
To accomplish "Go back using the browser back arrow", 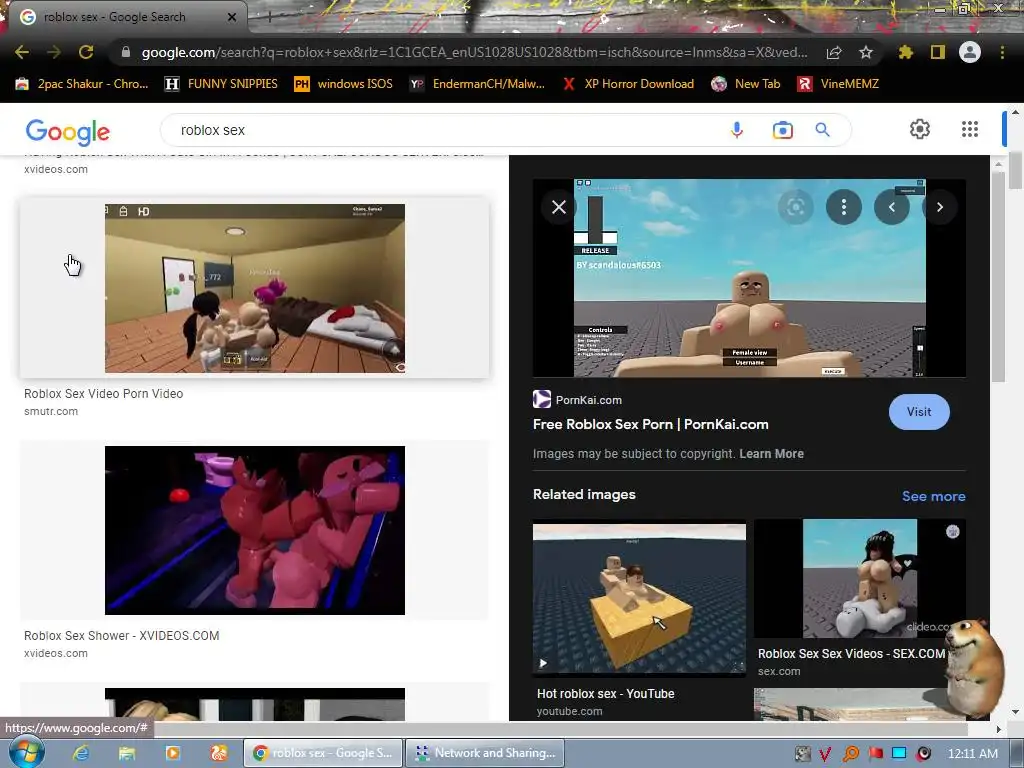I will (x=22, y=52).
